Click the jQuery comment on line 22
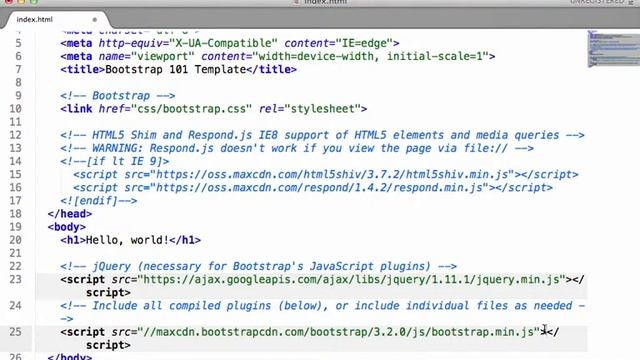 click(258, 267)
